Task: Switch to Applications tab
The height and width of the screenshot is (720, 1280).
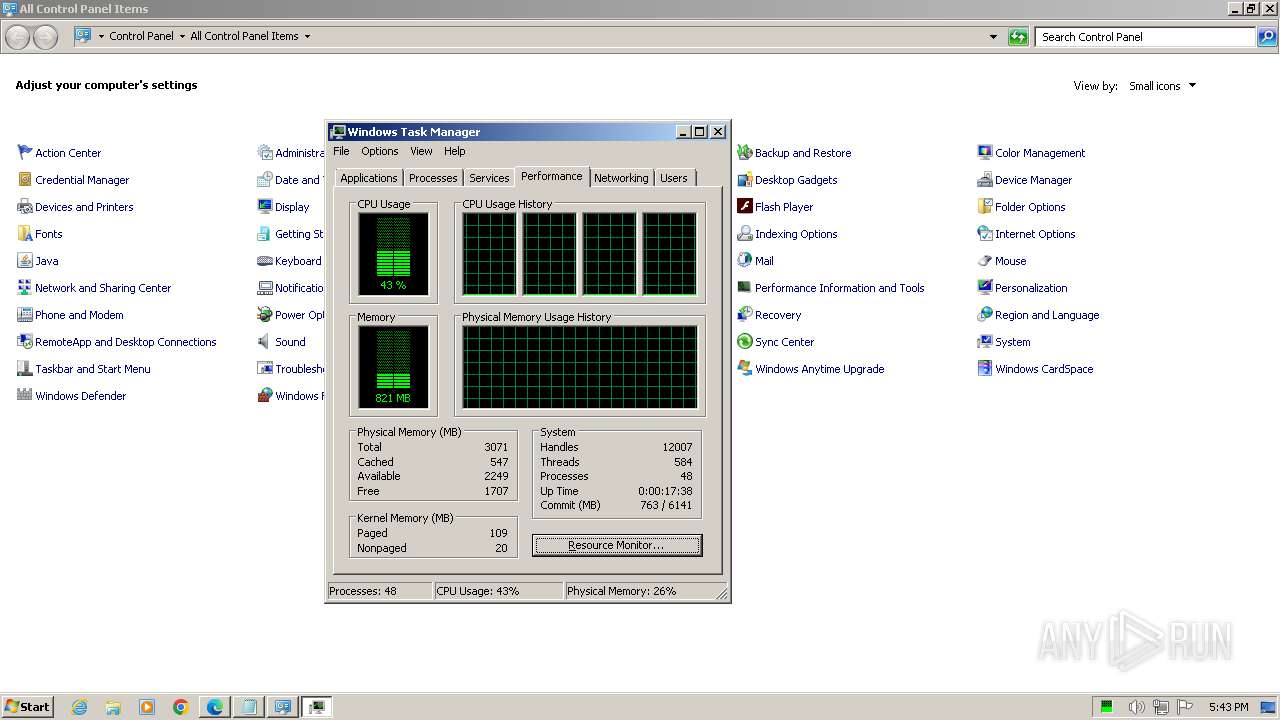Action: coord(369,178)
